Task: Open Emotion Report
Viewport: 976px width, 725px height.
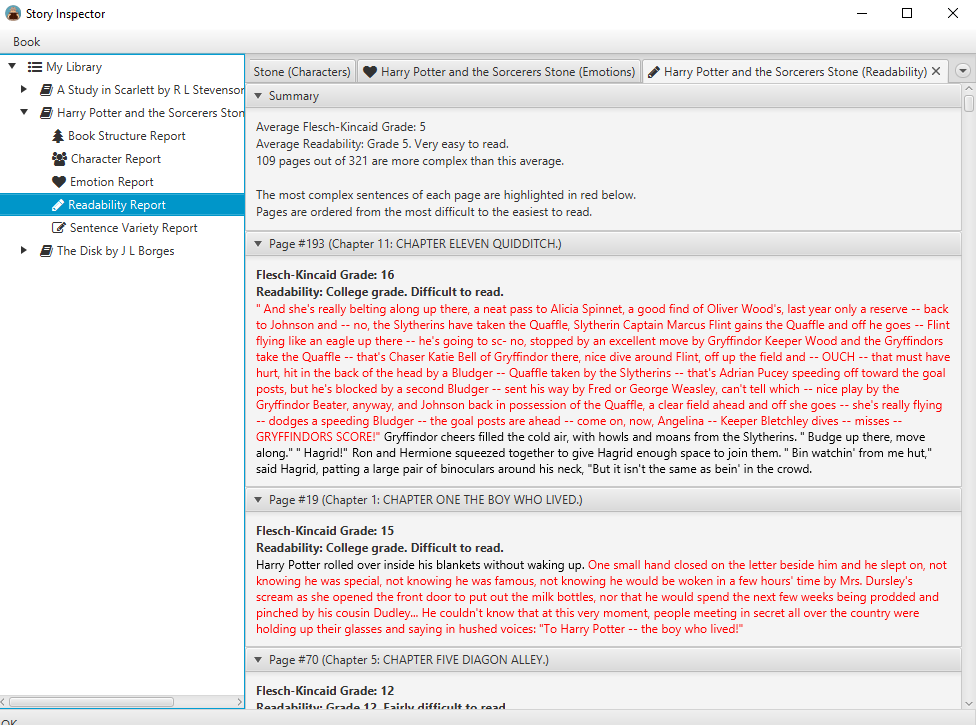Action: [111, 182]
